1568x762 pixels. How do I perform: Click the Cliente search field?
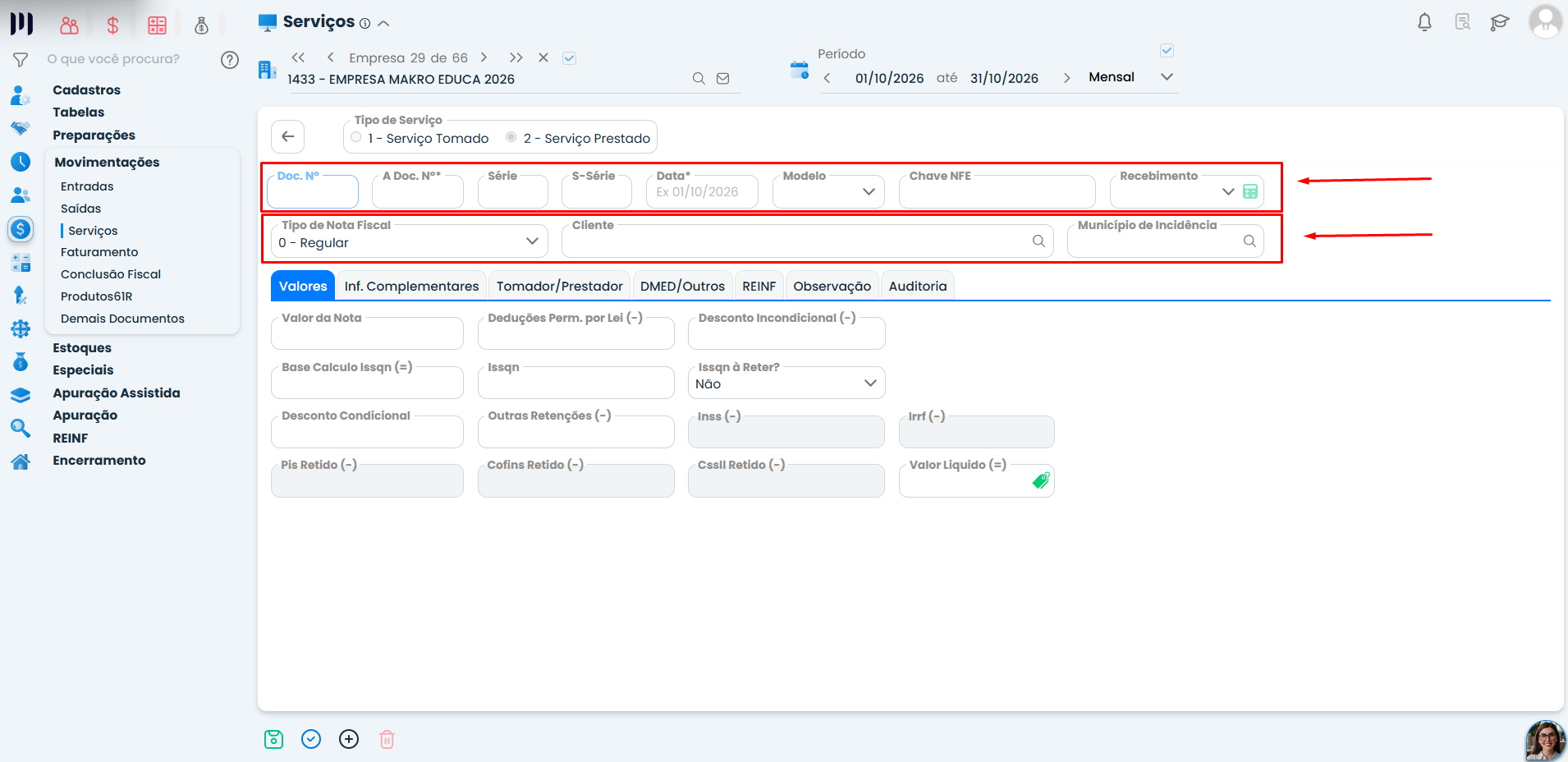click(808, 241)
